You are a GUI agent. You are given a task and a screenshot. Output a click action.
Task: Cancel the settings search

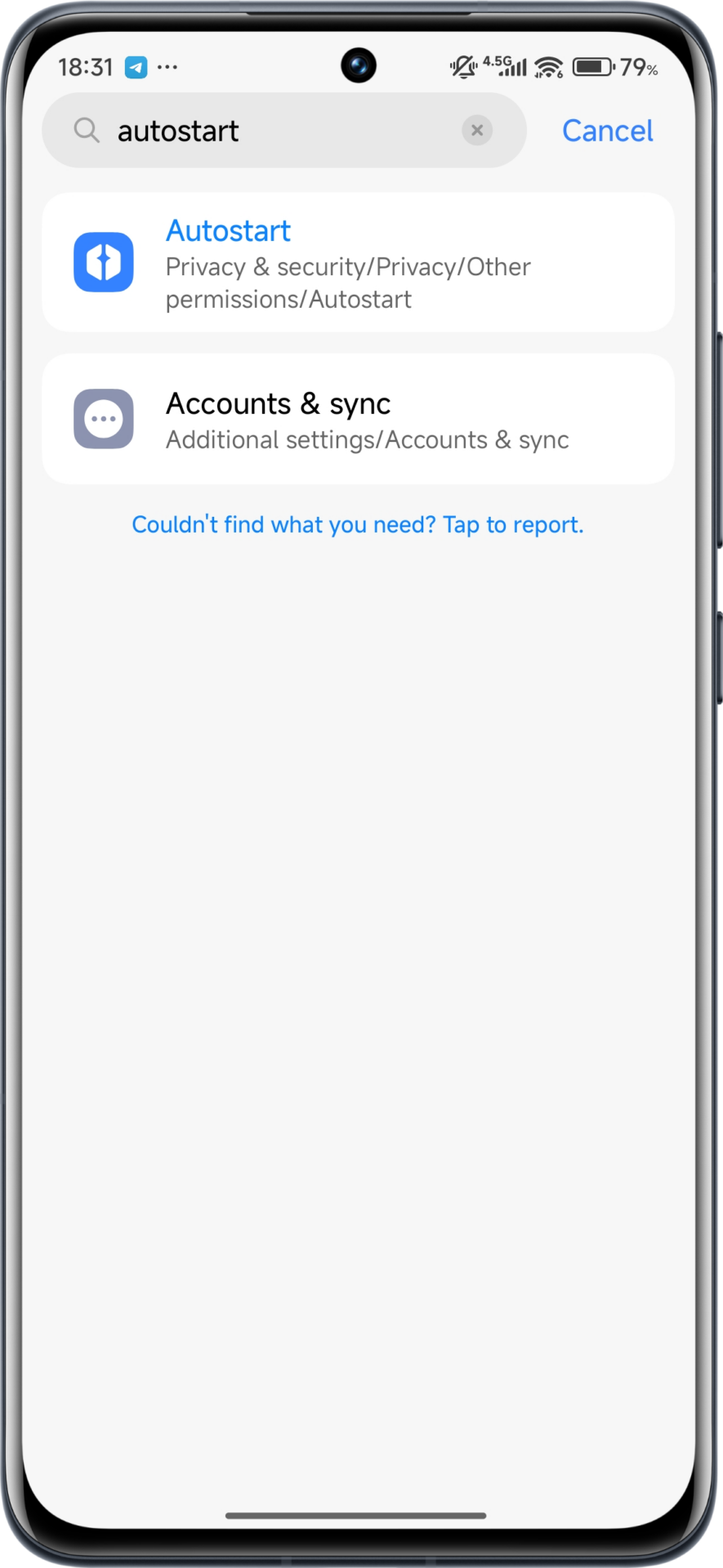[607, 131]
